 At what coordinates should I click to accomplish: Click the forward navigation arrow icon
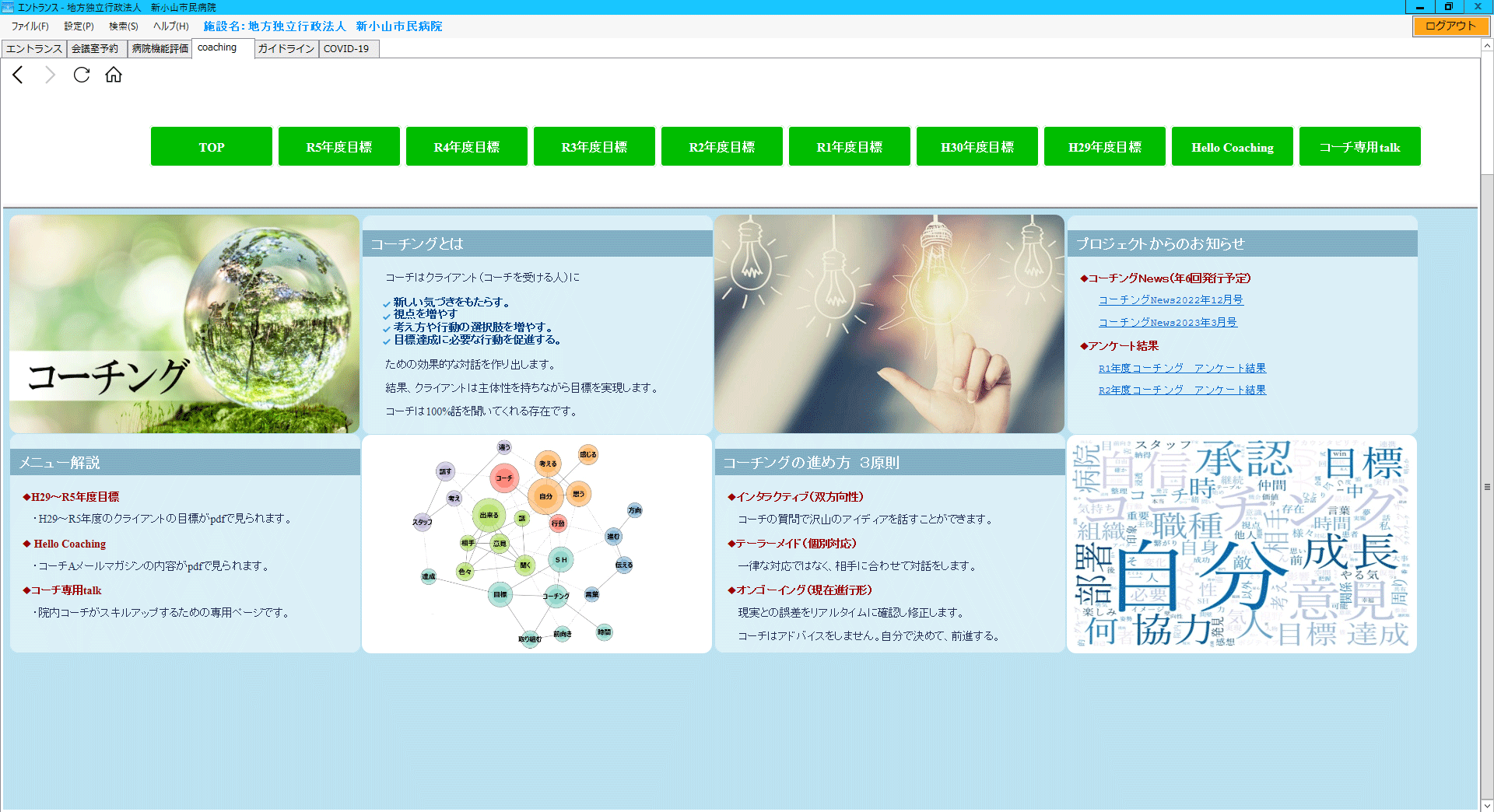[50, 75]
